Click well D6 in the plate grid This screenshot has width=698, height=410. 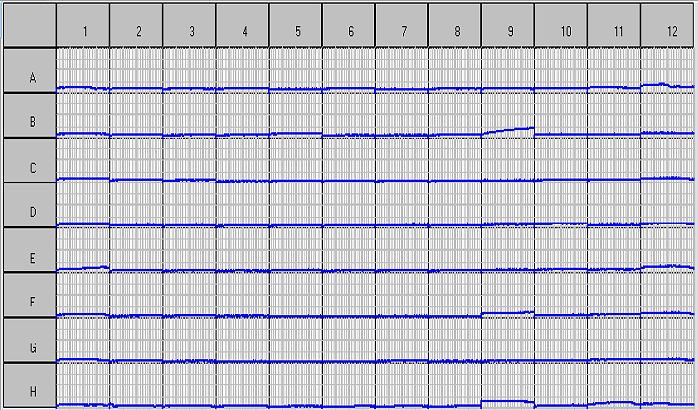click(349, 206)
